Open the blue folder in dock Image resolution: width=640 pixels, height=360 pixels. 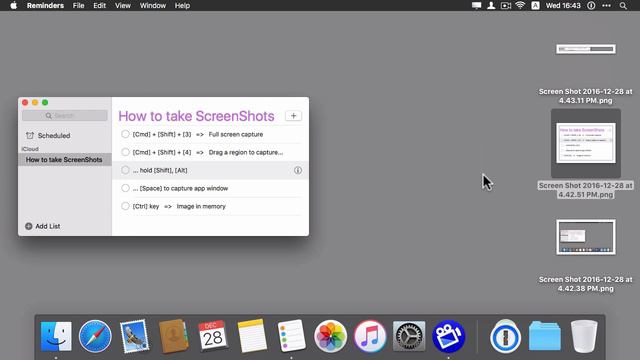(x=544, y=336)
